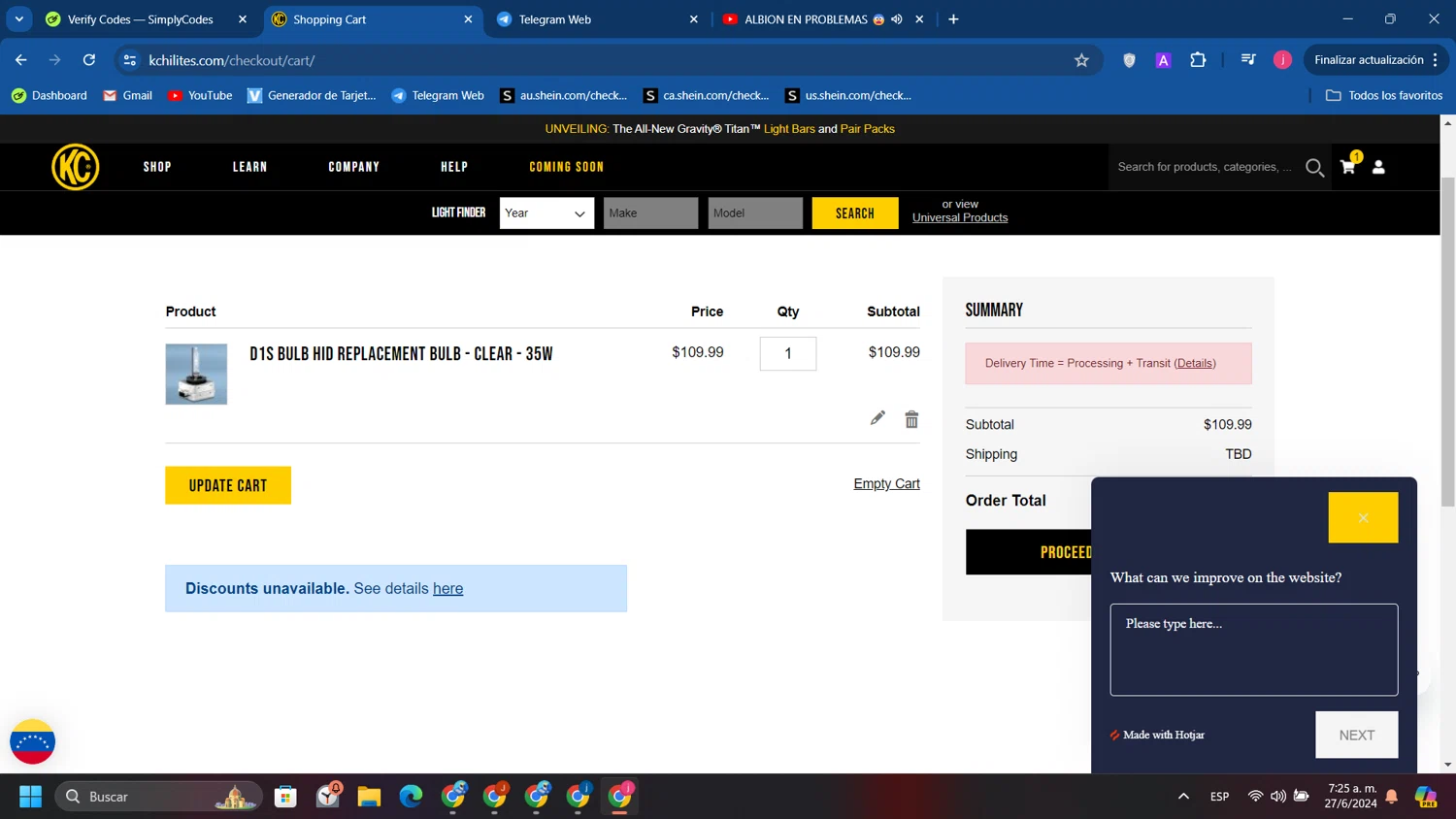
Task: Switch to the Telegram Web tab
Action: coord(597,19)
